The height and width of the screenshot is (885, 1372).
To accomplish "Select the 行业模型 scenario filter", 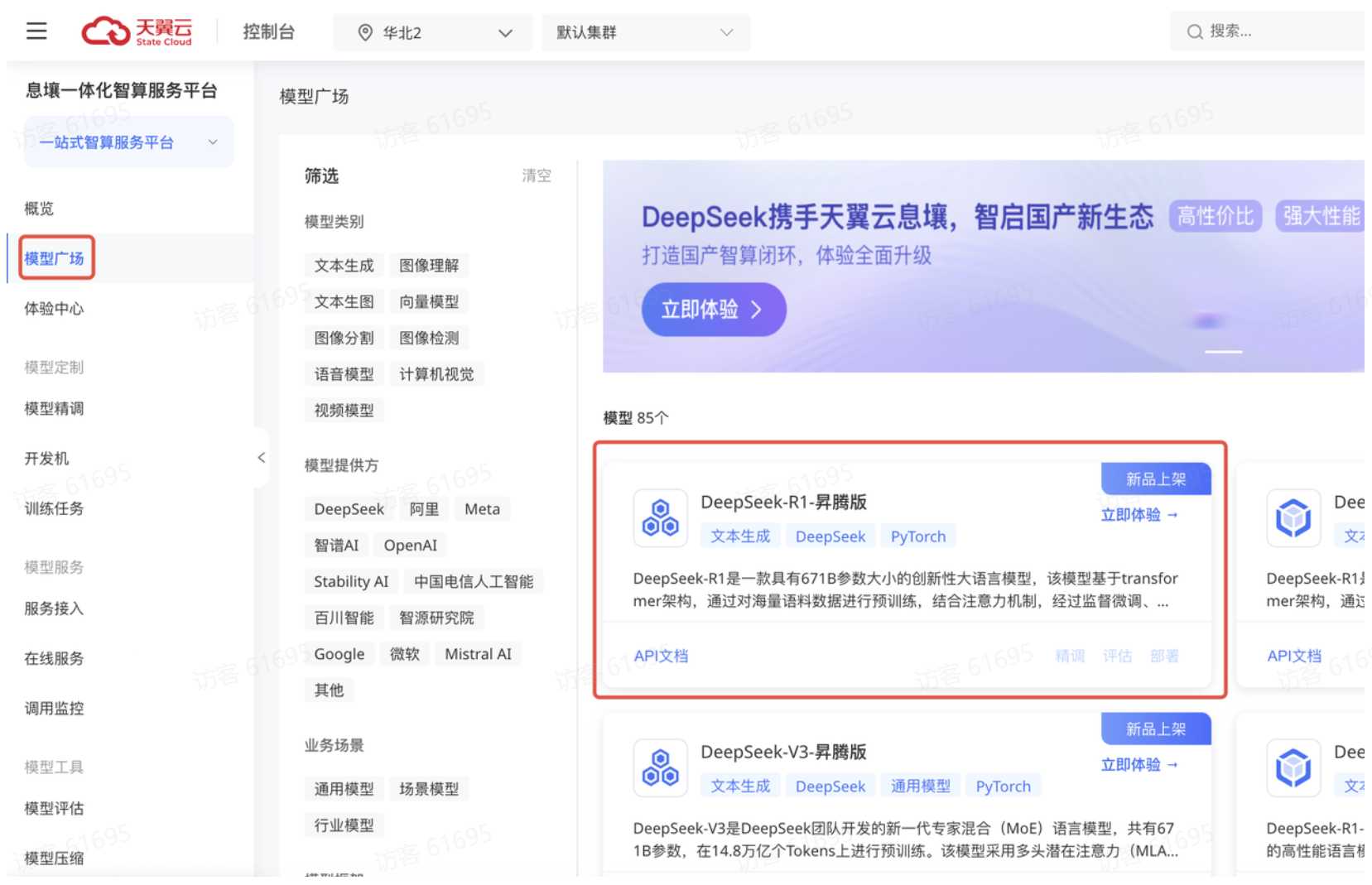I will click(x=344, y=825).
